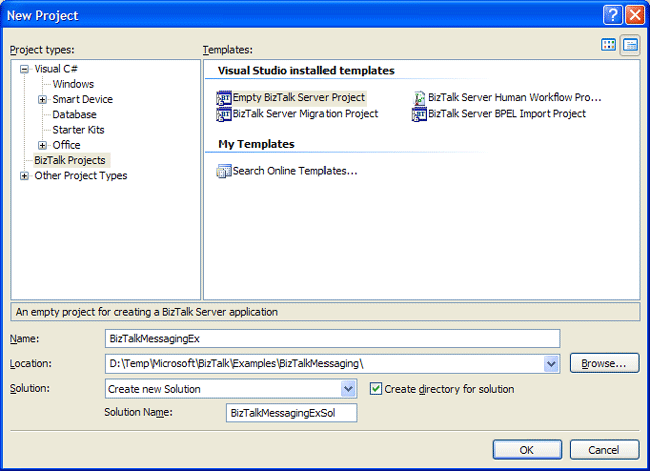Click Empty BizTalk Server Project text
The height and width of the screenshot is (471, 650).
pos(299,97)
